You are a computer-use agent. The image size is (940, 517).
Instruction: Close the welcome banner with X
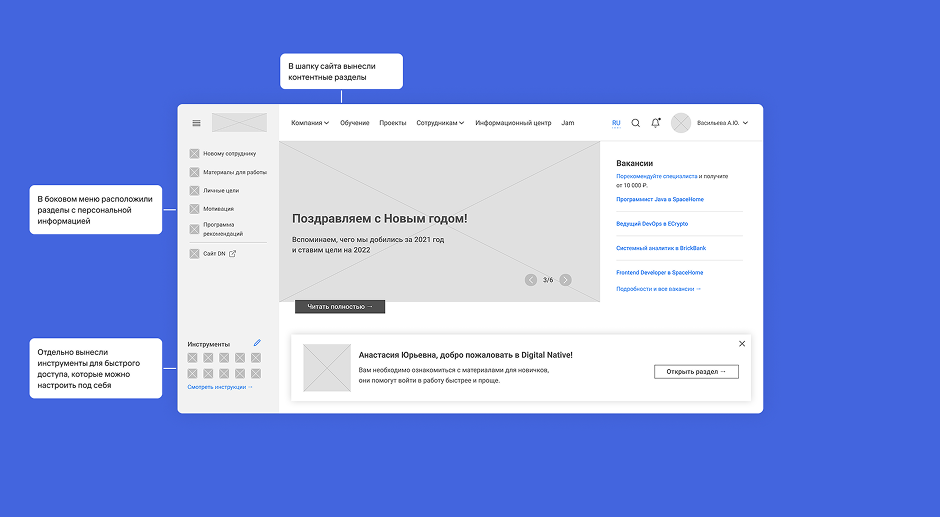(x=742, y=344)
